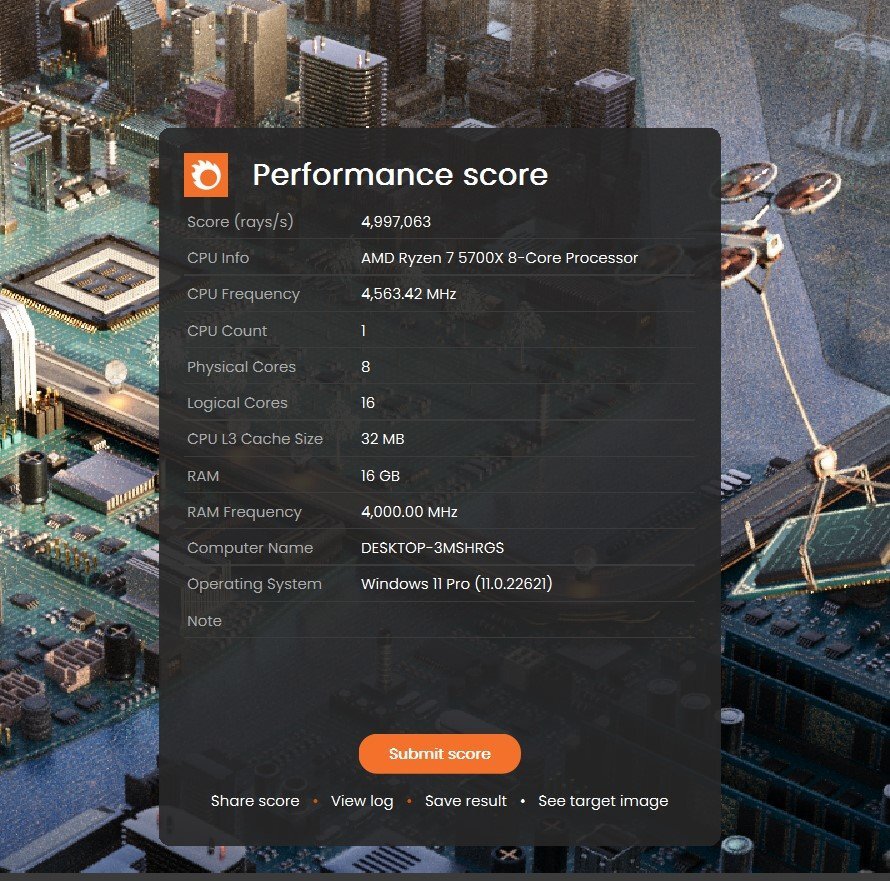Click the orange Corona logo icon
The image size is (890, 881).
(x=206, y=175)
